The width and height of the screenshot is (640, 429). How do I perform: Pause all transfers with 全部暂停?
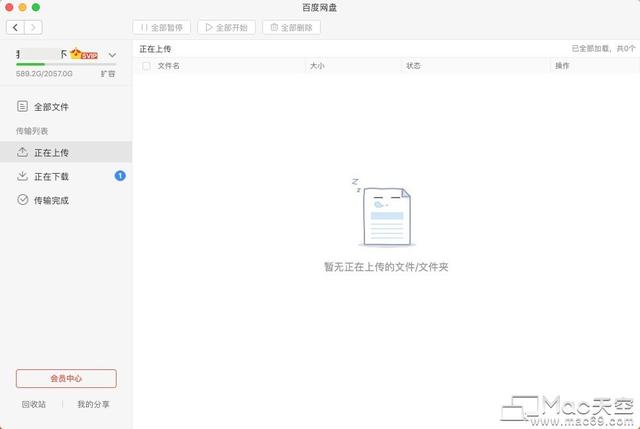point(162,27)
